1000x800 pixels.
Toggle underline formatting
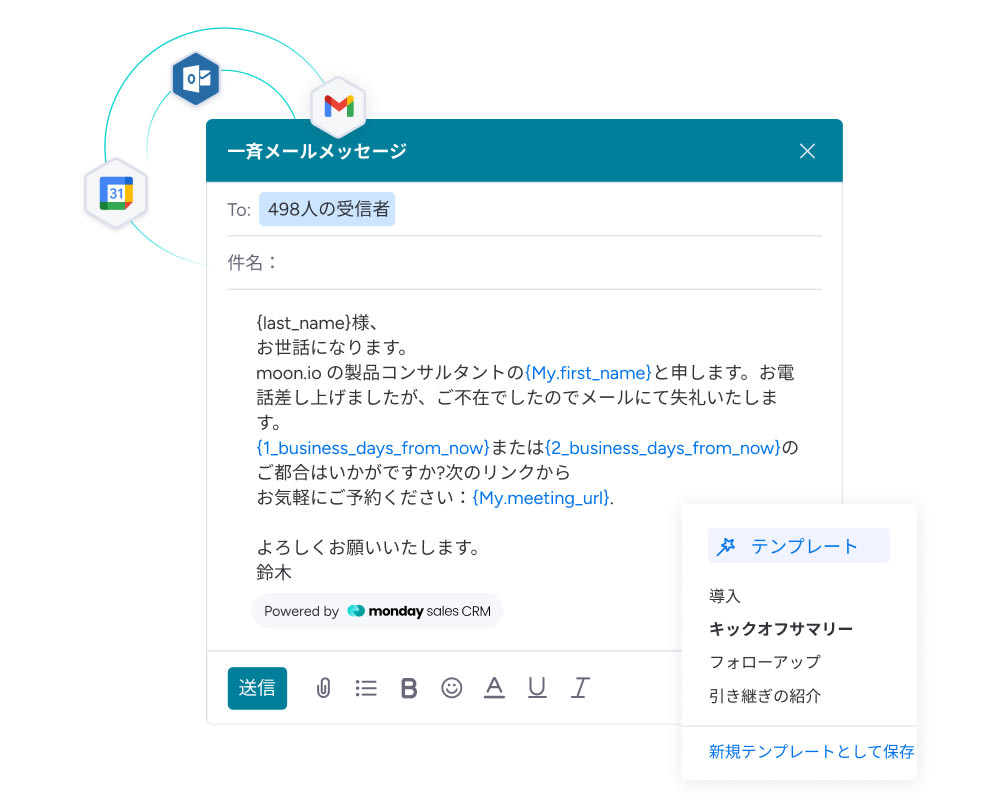click(537, 687)
